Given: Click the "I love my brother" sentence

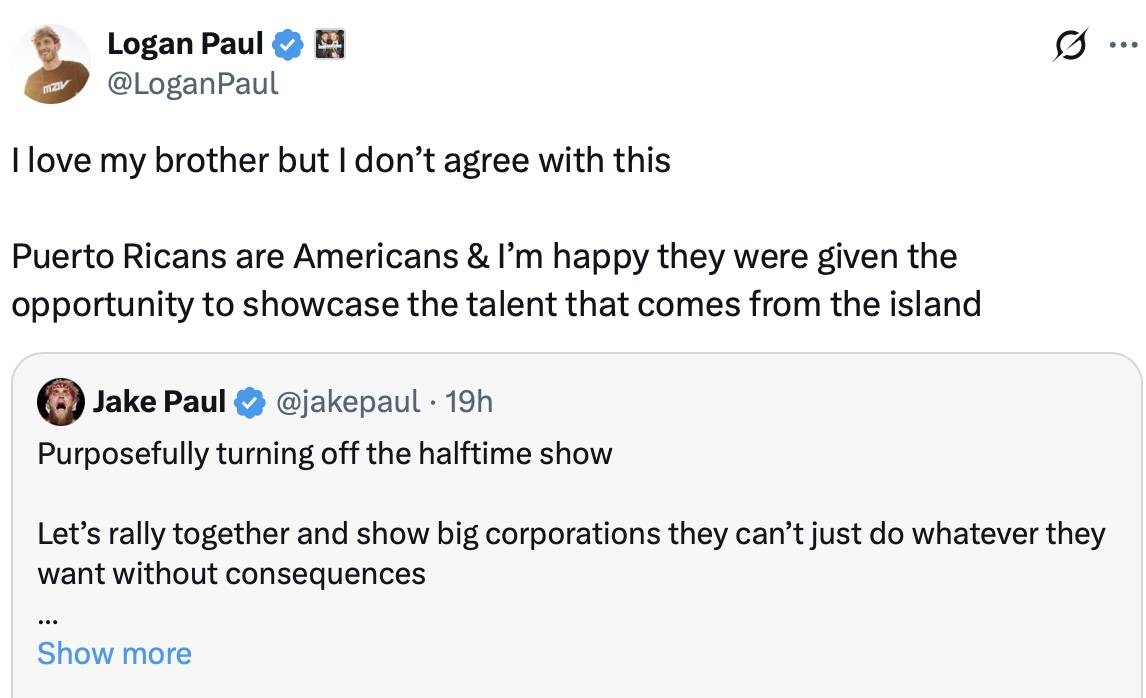Looking at the screenshot, I should 341,160.
